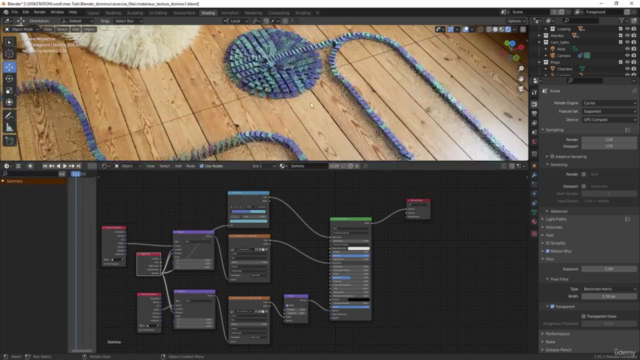This screenshot has width=640, height=360.
Task: Open the Object properties tab
Action: (534, 166)
